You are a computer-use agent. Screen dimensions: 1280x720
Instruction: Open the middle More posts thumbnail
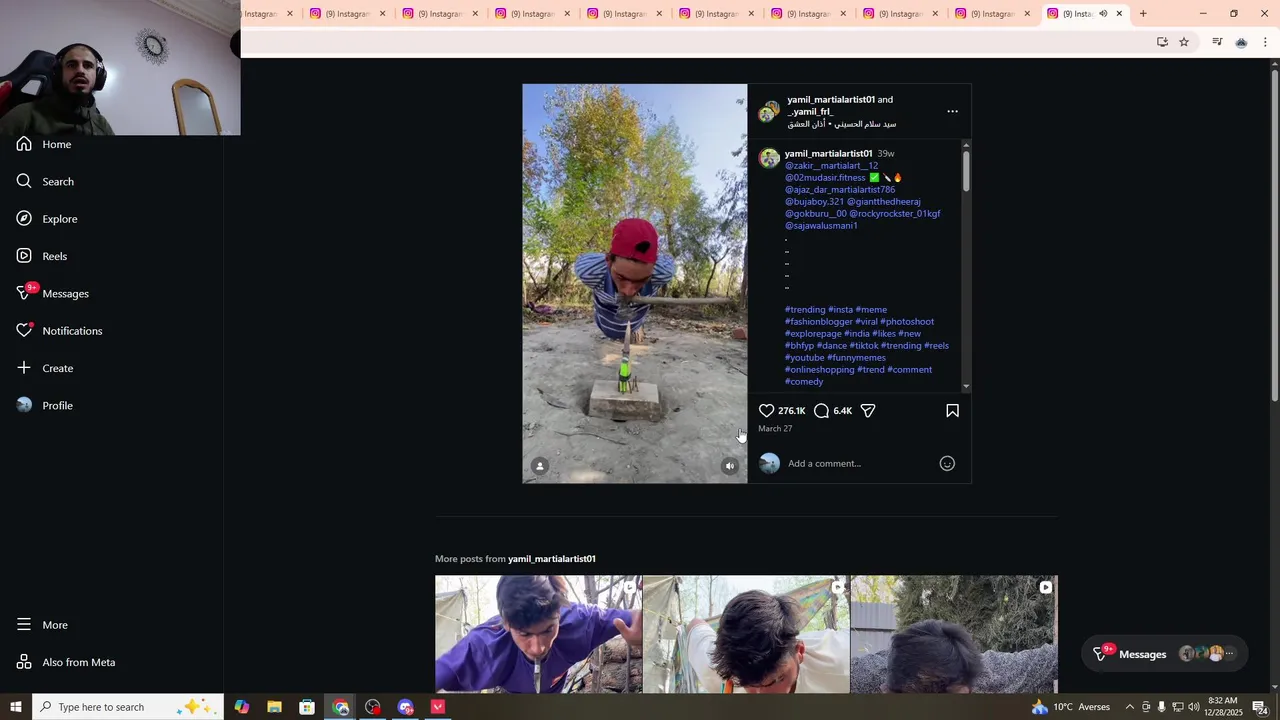tap(746, 634)
